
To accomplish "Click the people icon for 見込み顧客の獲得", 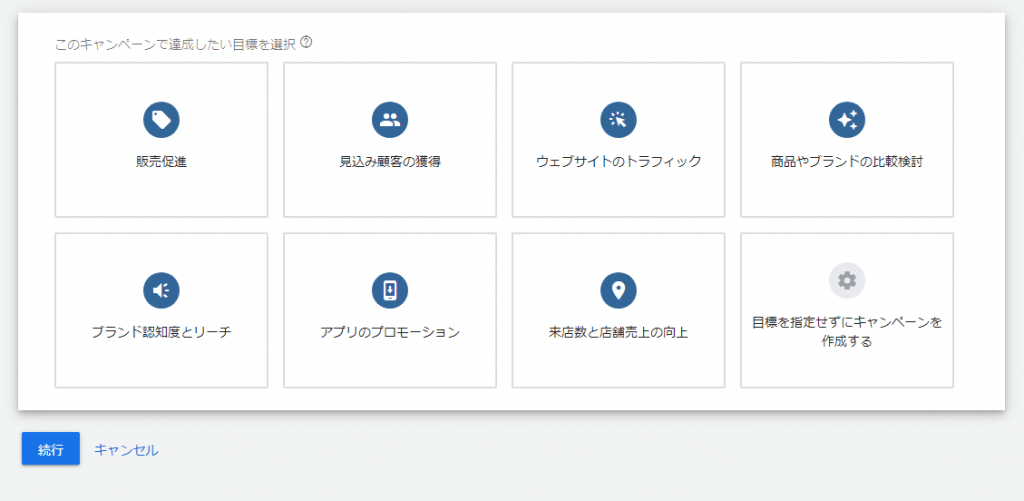I will coord(390,120).
